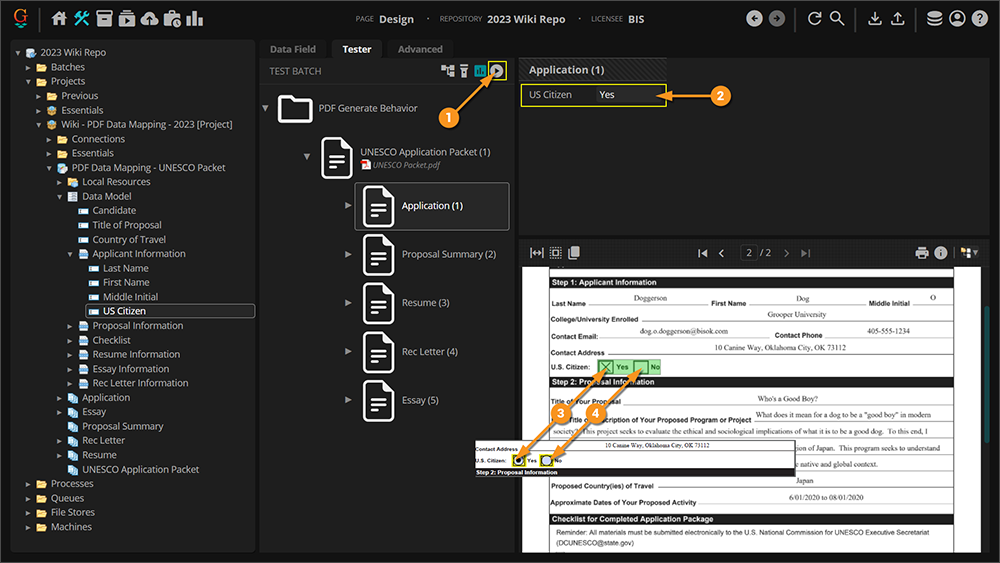
Task: Click the fit-to-width viewer icon
Action: (x=537, y=253)
